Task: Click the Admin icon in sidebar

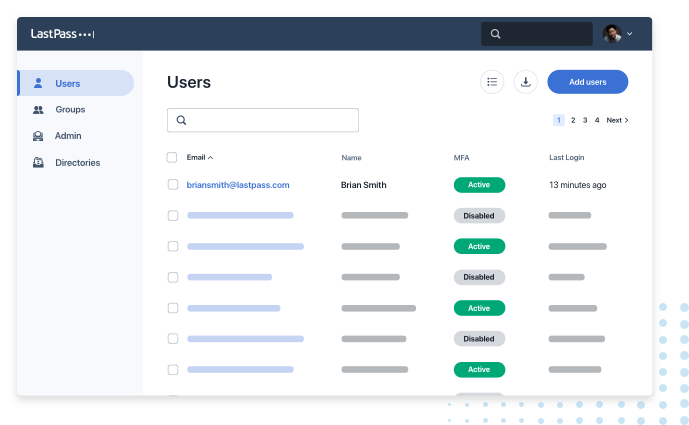Action: [x=38, y=136]
